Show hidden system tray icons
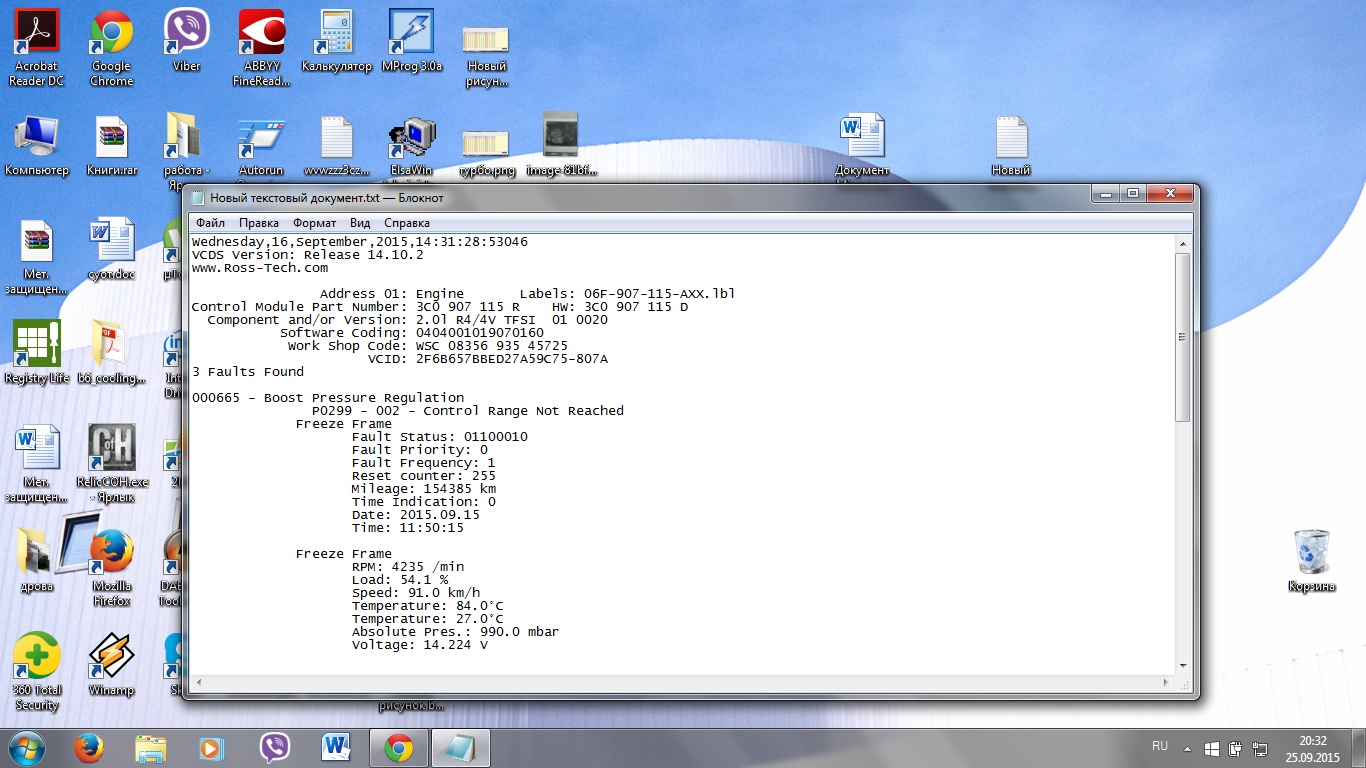 point(1187,748)
